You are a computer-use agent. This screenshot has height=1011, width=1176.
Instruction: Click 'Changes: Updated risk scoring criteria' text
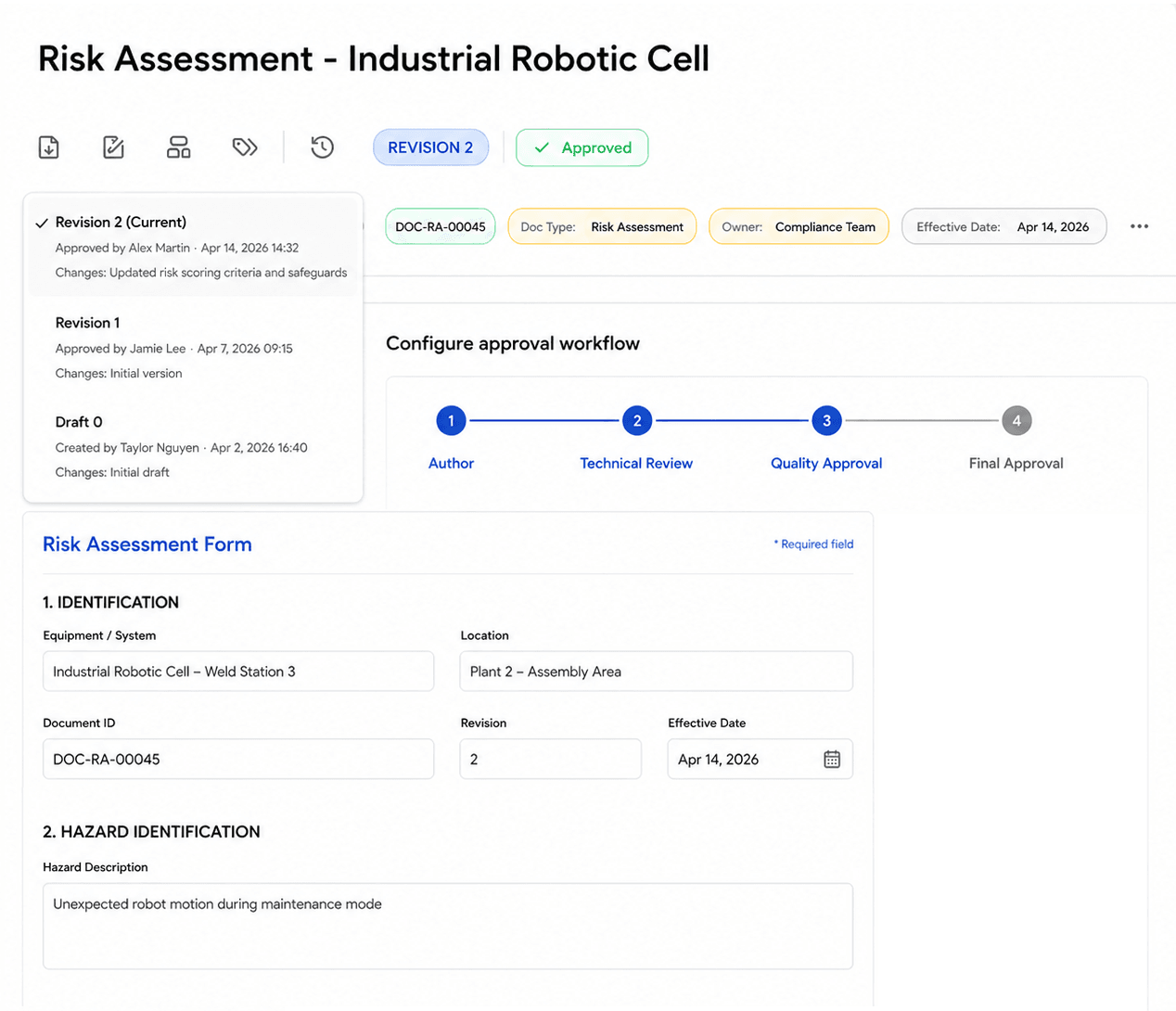point(201,273)
